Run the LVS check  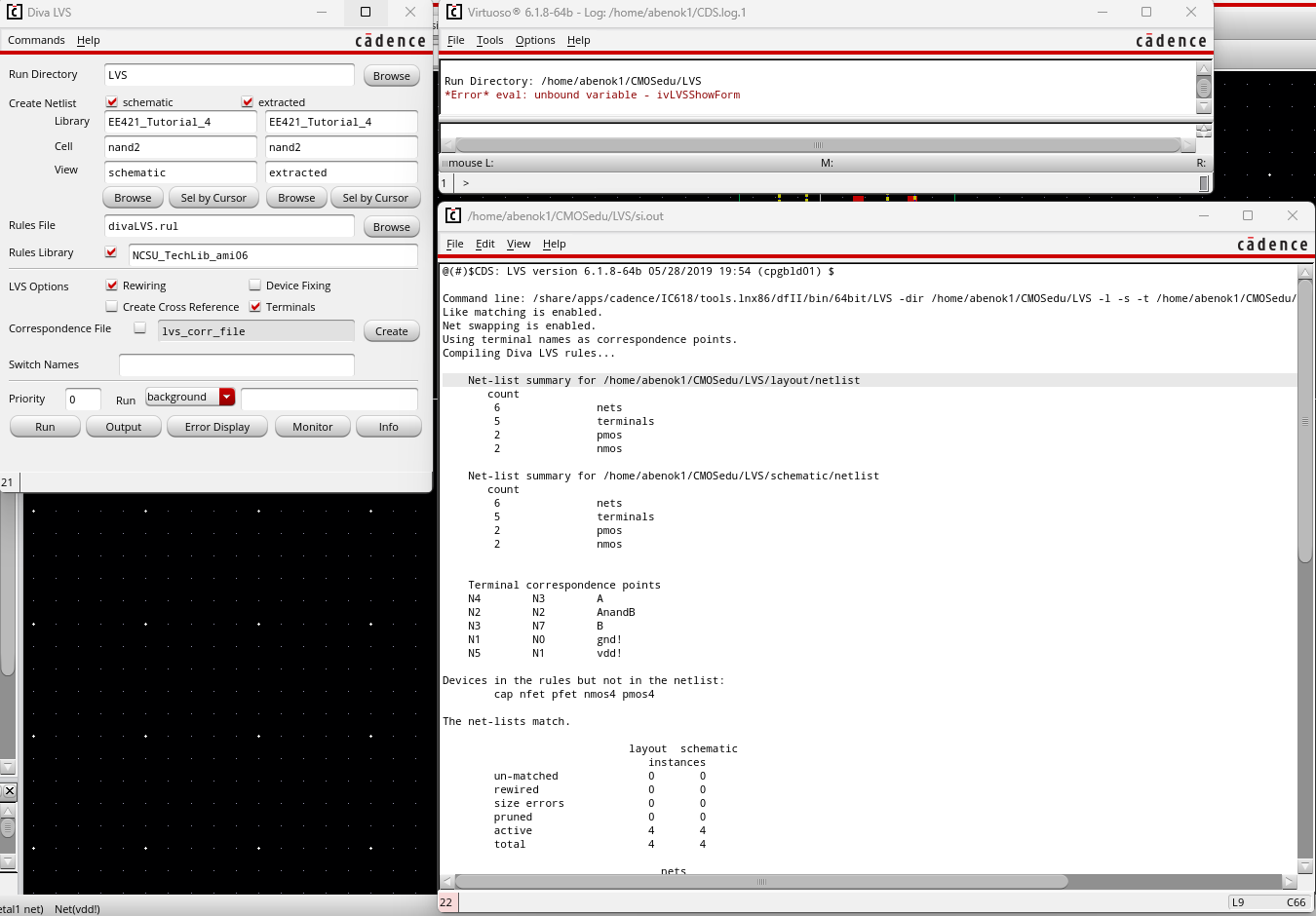tap(45, 427)
